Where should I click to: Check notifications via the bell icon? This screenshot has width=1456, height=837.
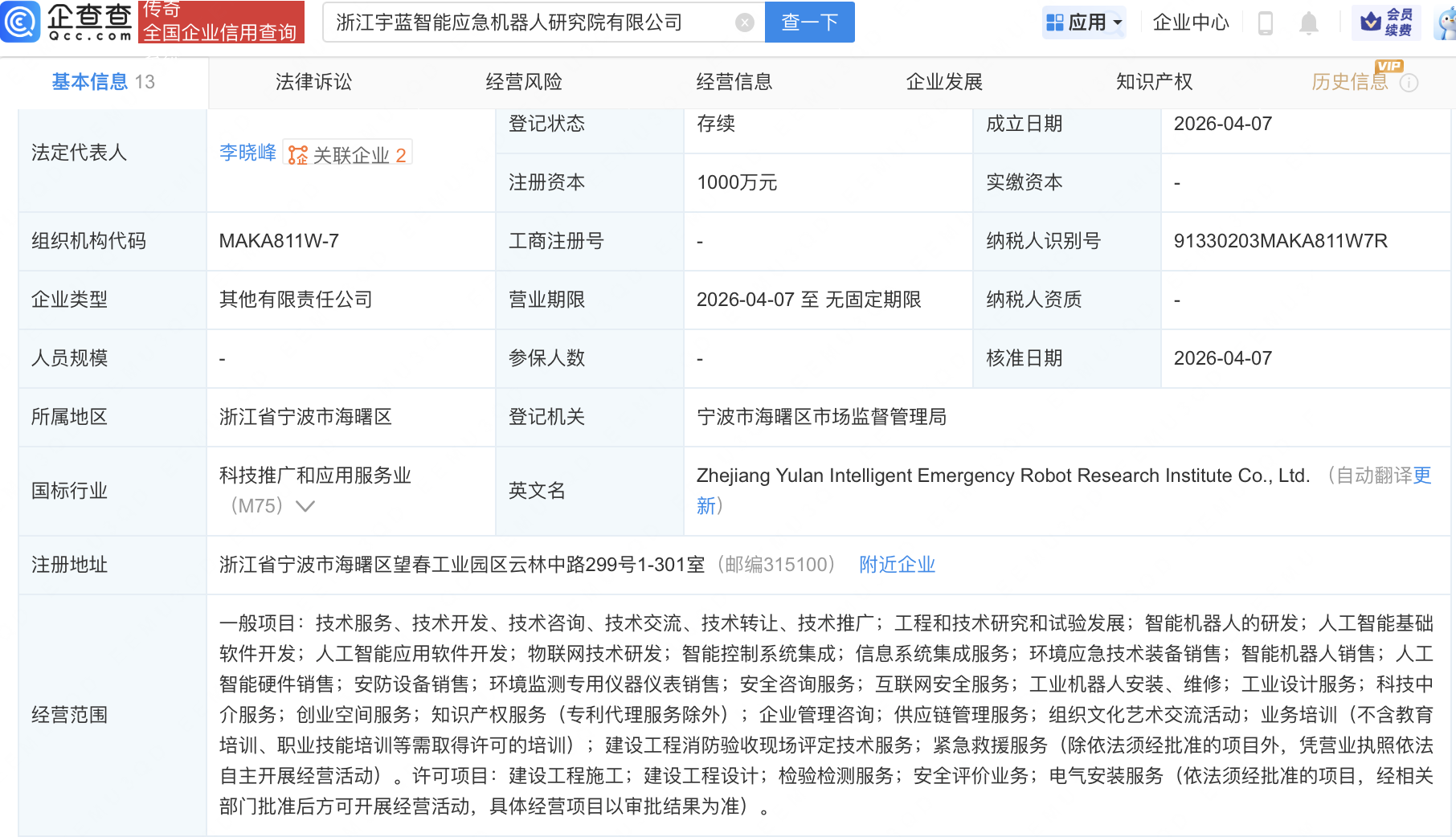[1308, 22]
